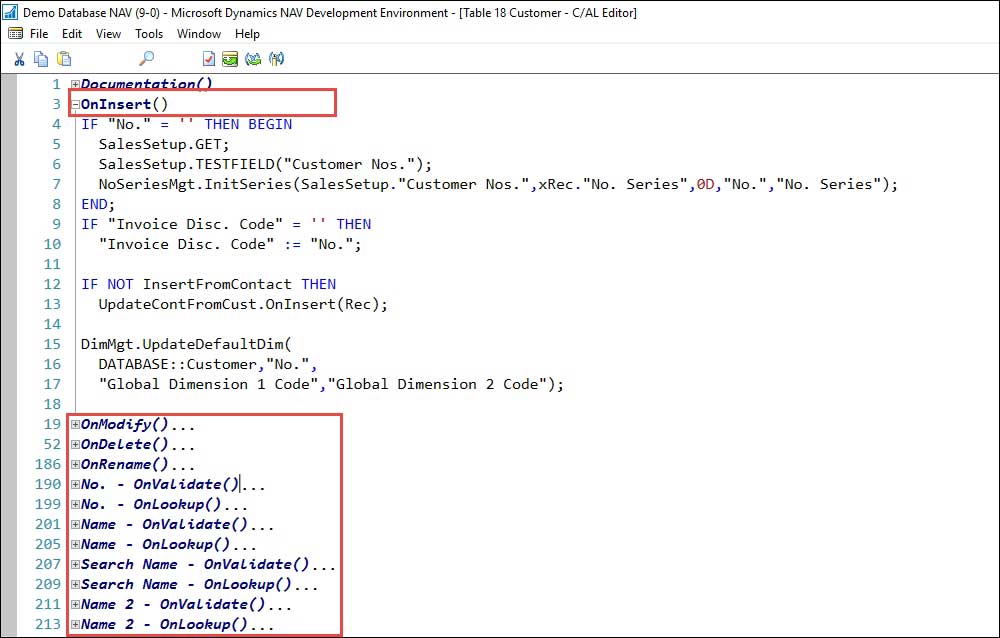1000x638 pixels.
Task: Click the Global Dimension 1 Code line
Action: pyautogui.click(x=331, y=384)
